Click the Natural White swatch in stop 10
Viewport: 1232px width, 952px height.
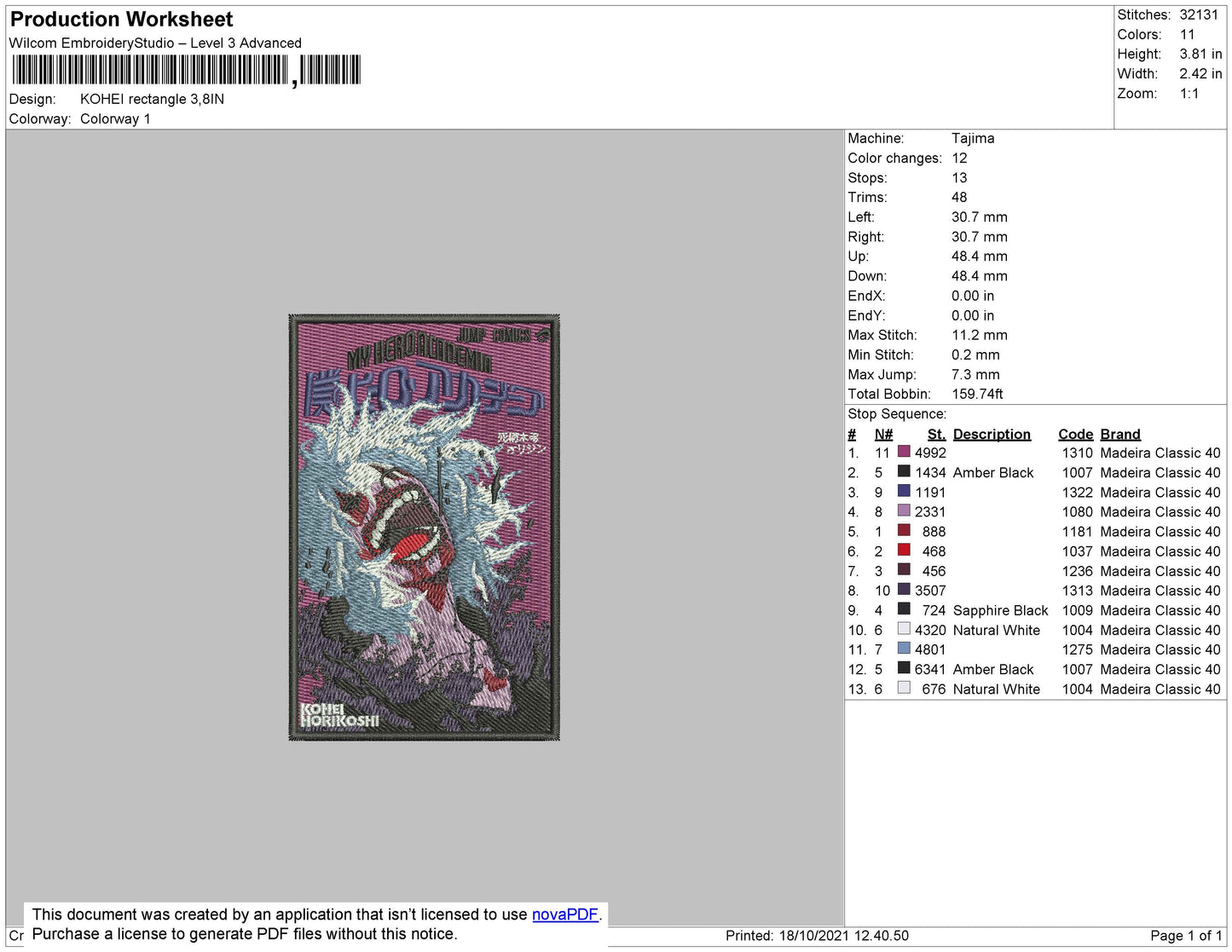[904, 629]
